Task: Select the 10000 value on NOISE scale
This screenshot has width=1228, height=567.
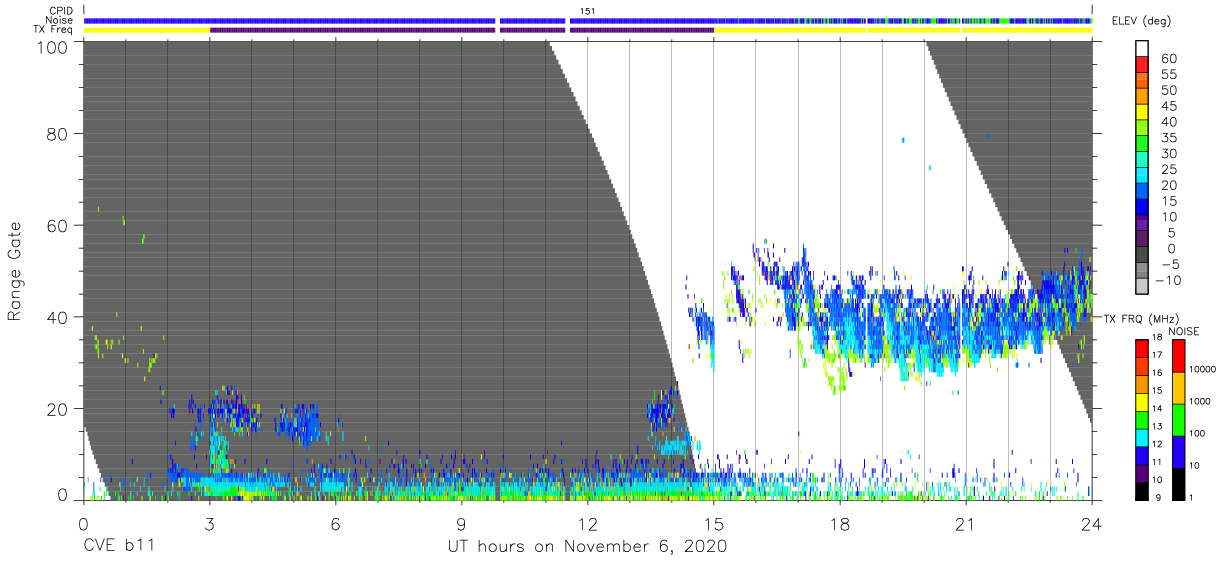Action: [1204, 369]
